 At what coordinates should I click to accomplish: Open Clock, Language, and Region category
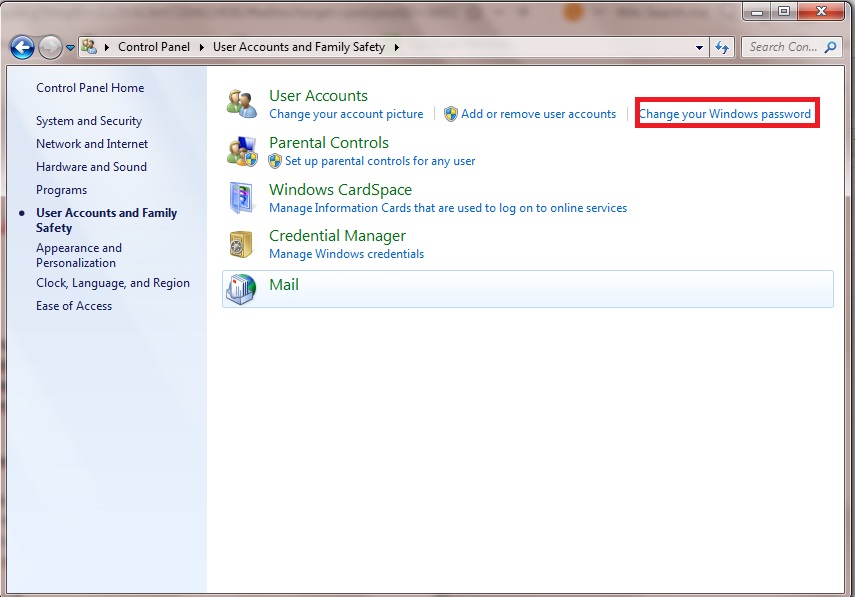coord(113,283)
